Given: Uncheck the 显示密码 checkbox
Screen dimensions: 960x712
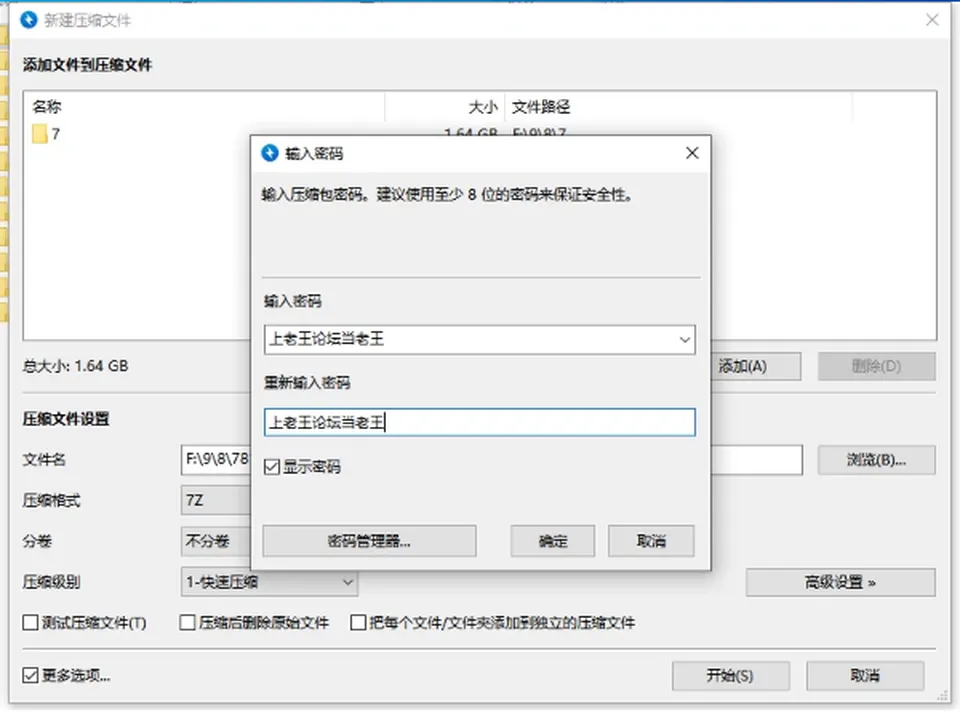Looking at the screenshot, I should pos(272,467).
